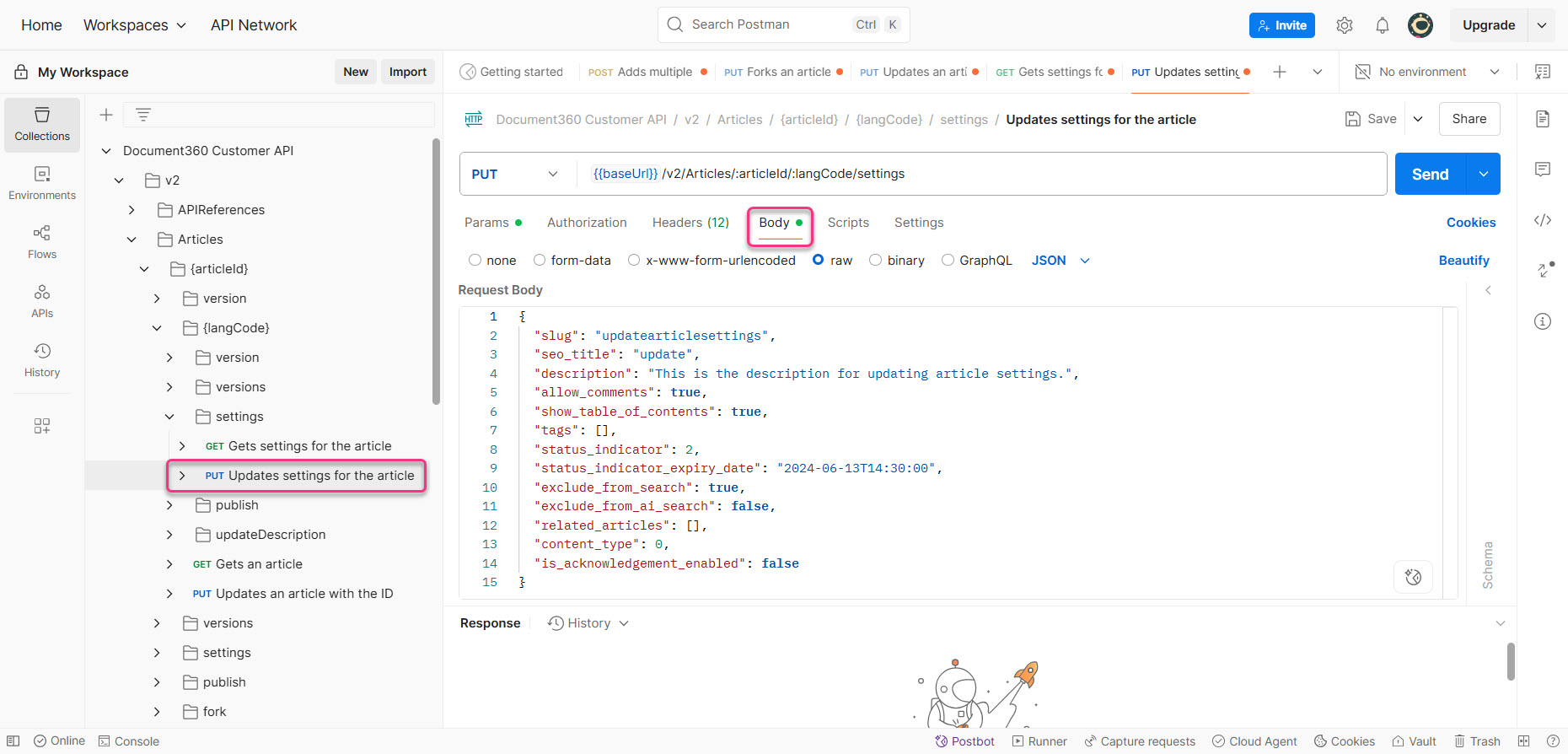Expand the APIReferences folder

coord(132,210)
